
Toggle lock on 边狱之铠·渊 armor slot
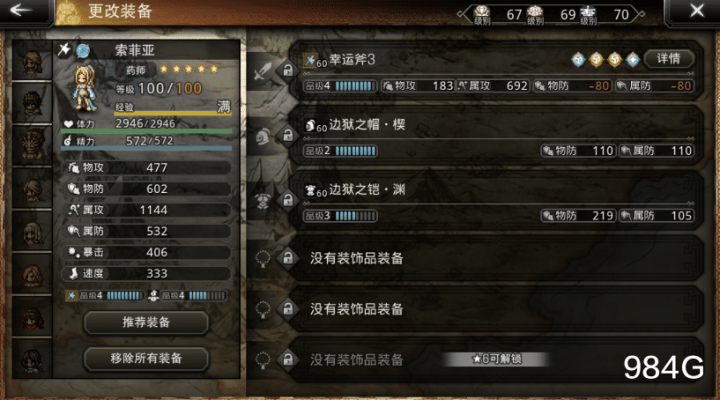[x=288, y=200]
